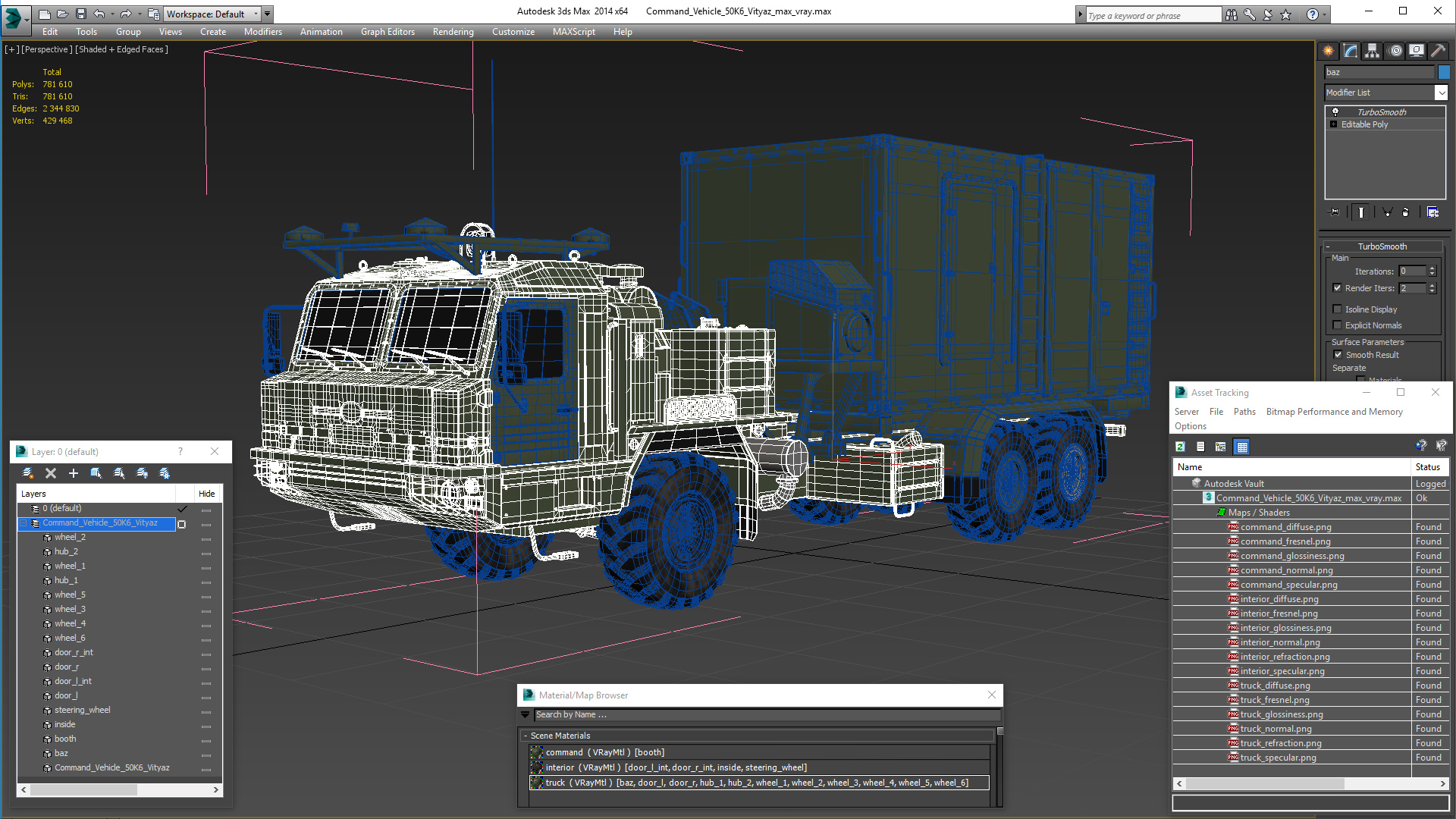Toggle Render Iters checkbox

coord(1337,288)
